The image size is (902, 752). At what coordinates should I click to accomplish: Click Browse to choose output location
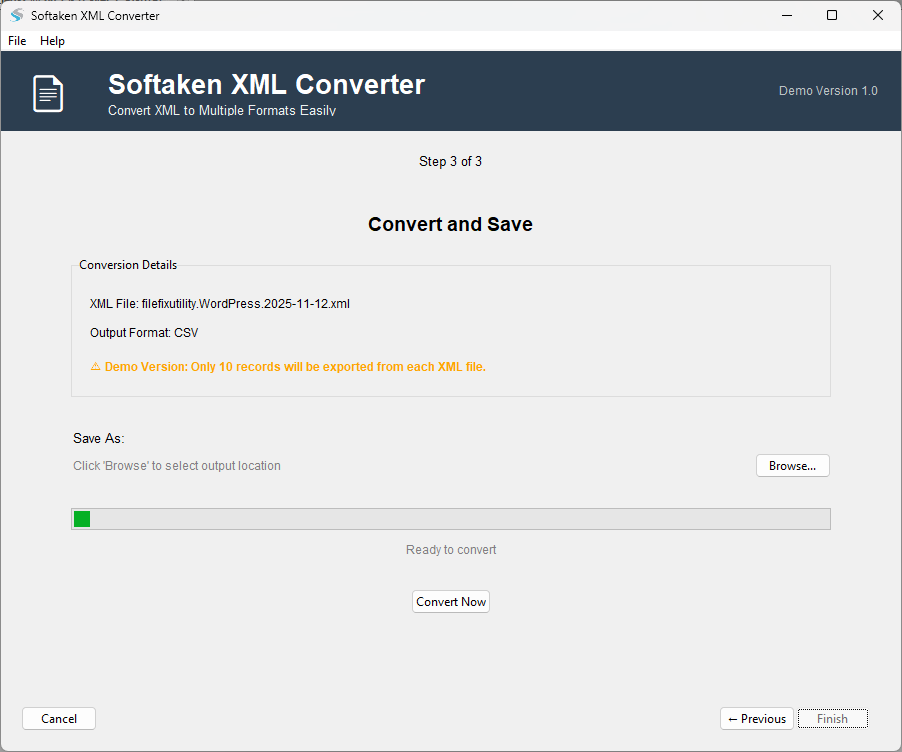pyautogui.click(x=792, y=465)
